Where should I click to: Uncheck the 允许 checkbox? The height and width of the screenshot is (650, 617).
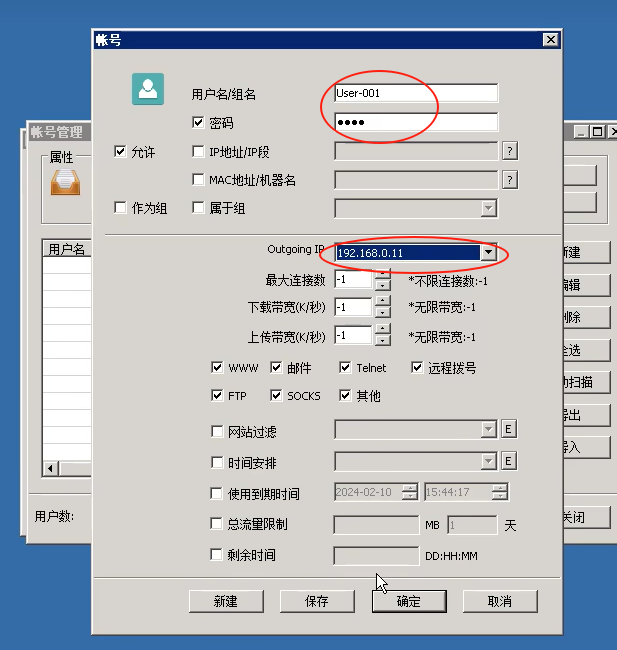120,151
